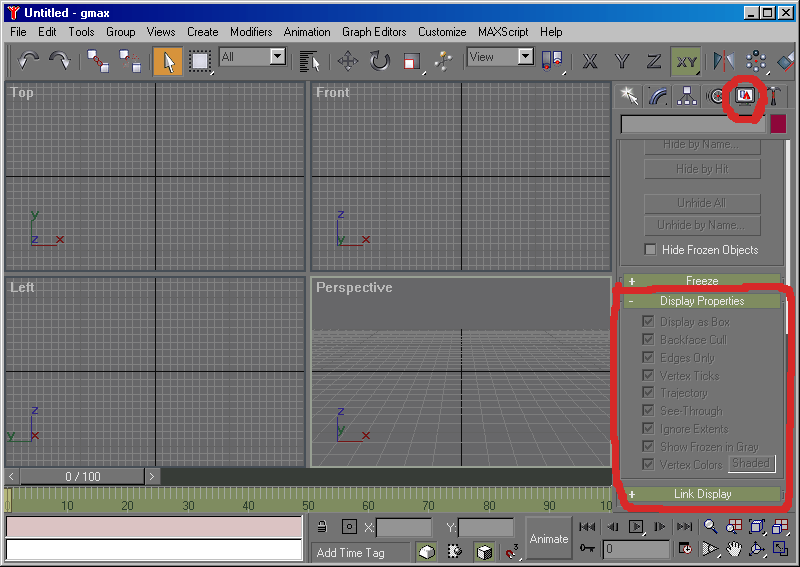Open the MAXScript menu
This screenshot has height=567, width=800.
click(505, 32)
